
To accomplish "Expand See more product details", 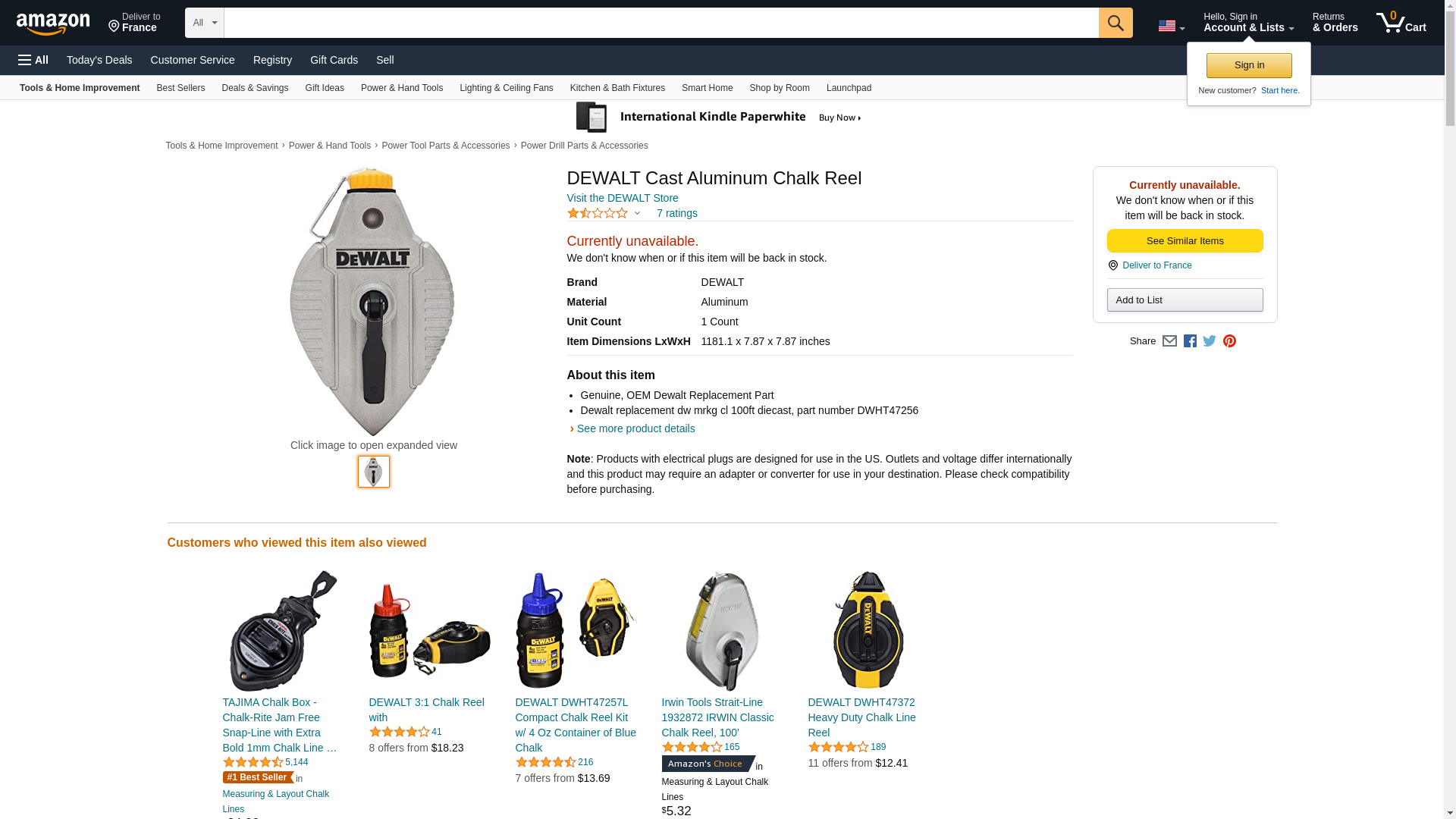I will [x=635, y=428].
